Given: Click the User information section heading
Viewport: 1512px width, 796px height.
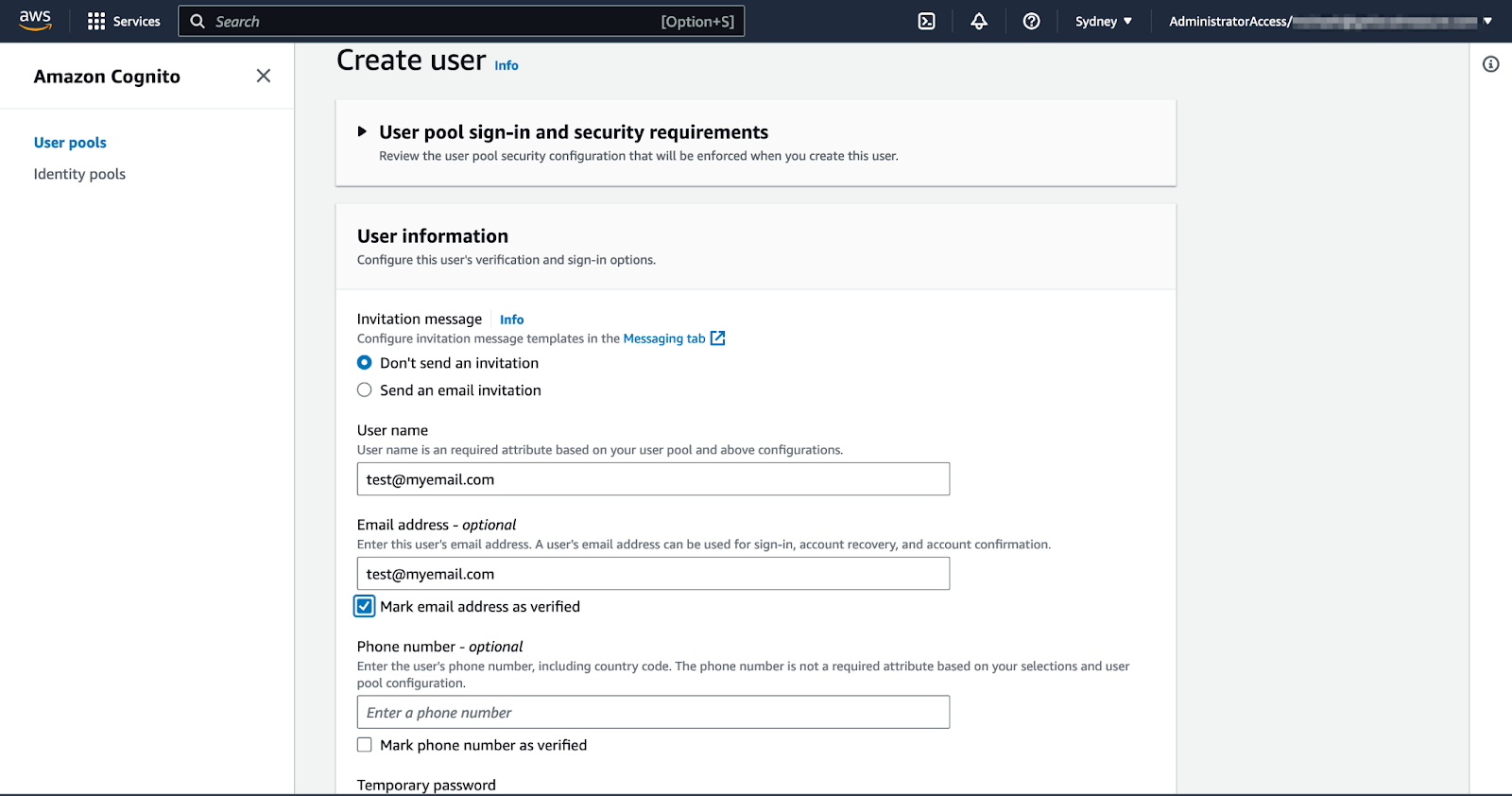Looking at the screenshot, I should [433, 236].
